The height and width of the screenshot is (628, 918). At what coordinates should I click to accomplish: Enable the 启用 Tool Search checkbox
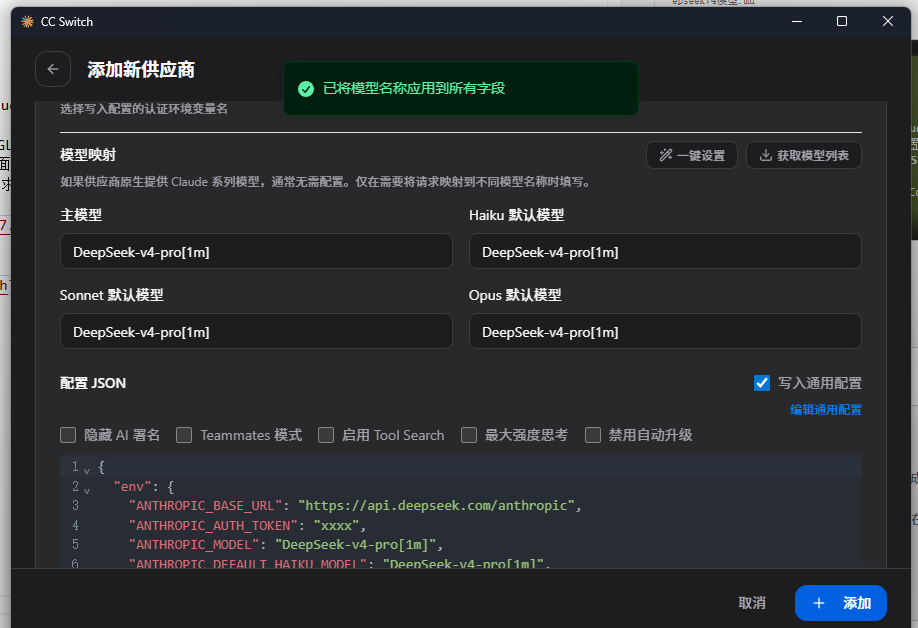pyautogui.click(x=326, y=435)
